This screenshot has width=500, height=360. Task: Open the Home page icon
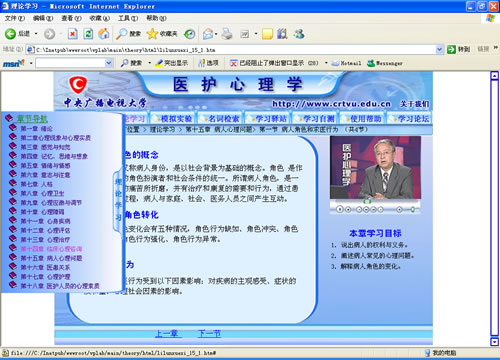pos(104,34)
